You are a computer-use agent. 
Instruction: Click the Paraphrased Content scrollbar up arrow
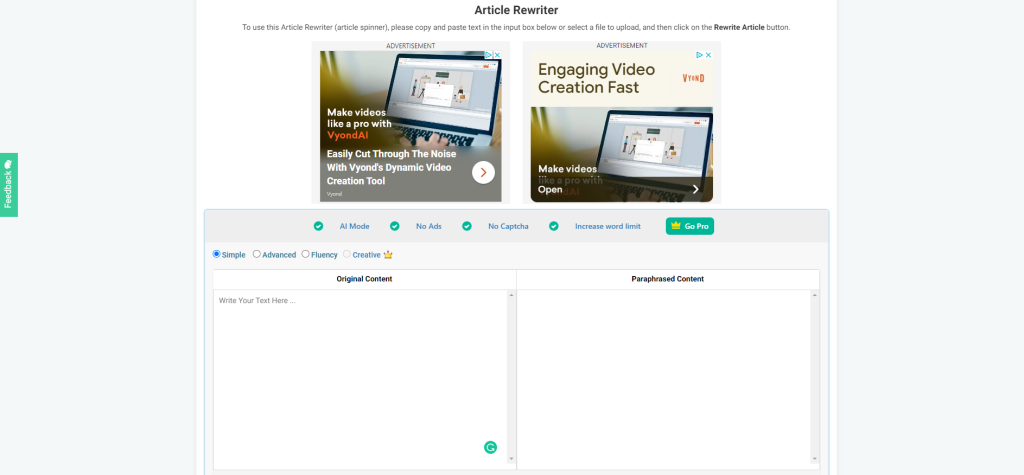[x=815, y=295]
